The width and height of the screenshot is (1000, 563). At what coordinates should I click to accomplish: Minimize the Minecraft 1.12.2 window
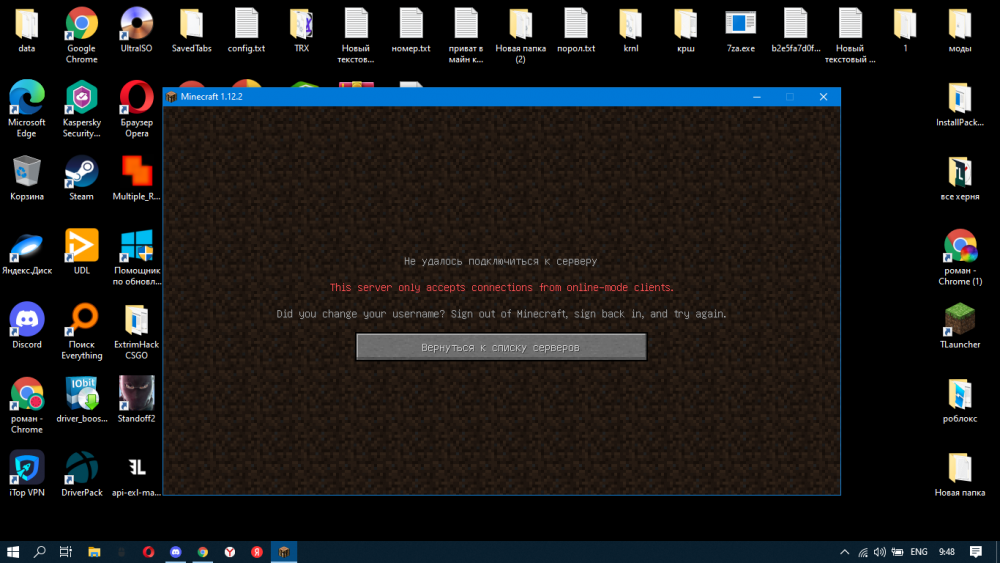[757, 97]
